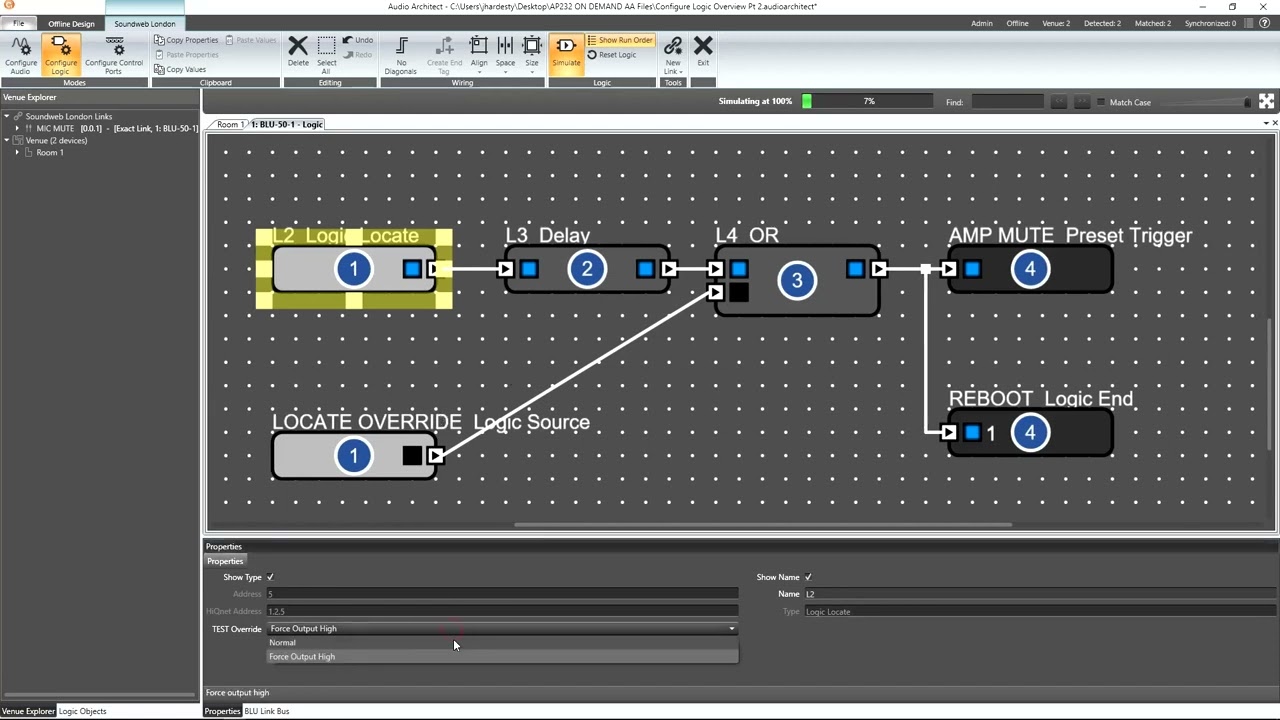1280x720 pixels.
Task: Switch to Configure Audio mode
Action: pyautogui.click(x=21, y=55)
